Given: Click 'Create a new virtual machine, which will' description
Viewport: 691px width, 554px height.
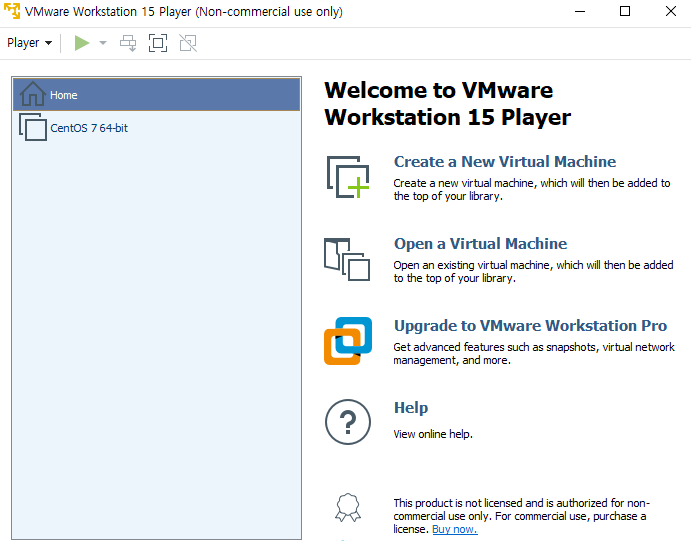Looking at the screenshot, I should (x=532, y=190).
